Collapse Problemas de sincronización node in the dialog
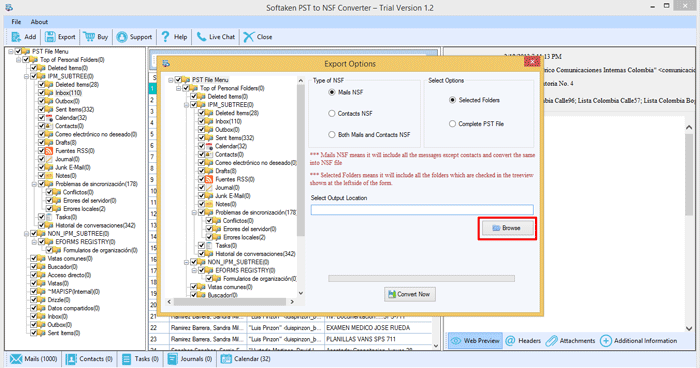Image resolution: width=700 pixels, height=368 pixels. (194, 213)
